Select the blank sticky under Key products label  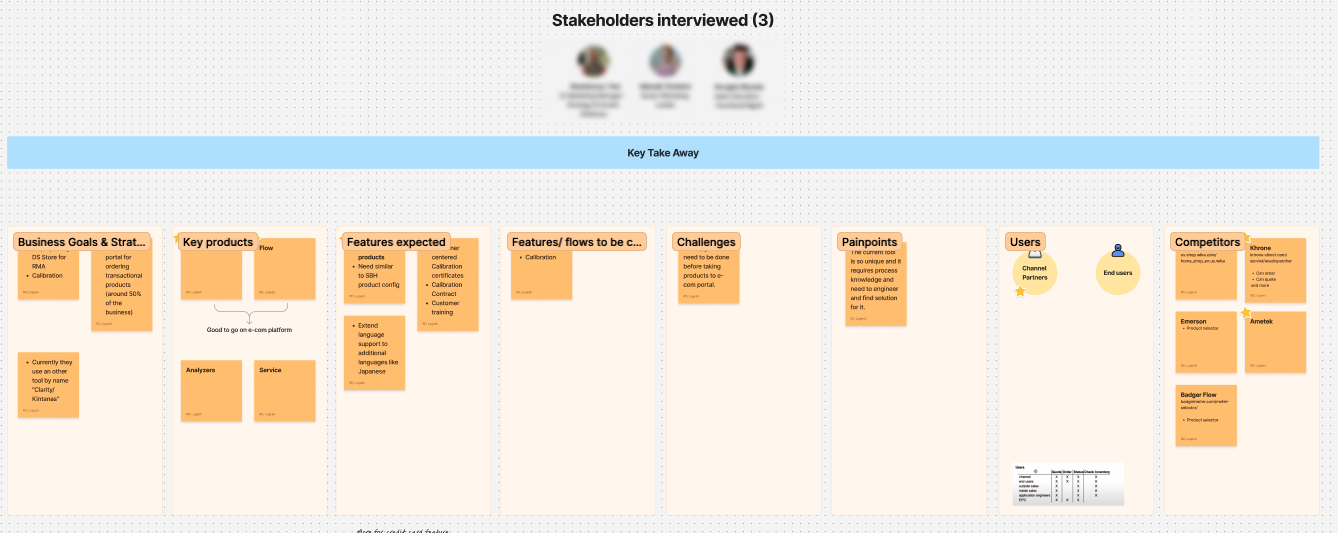point(212,275)
